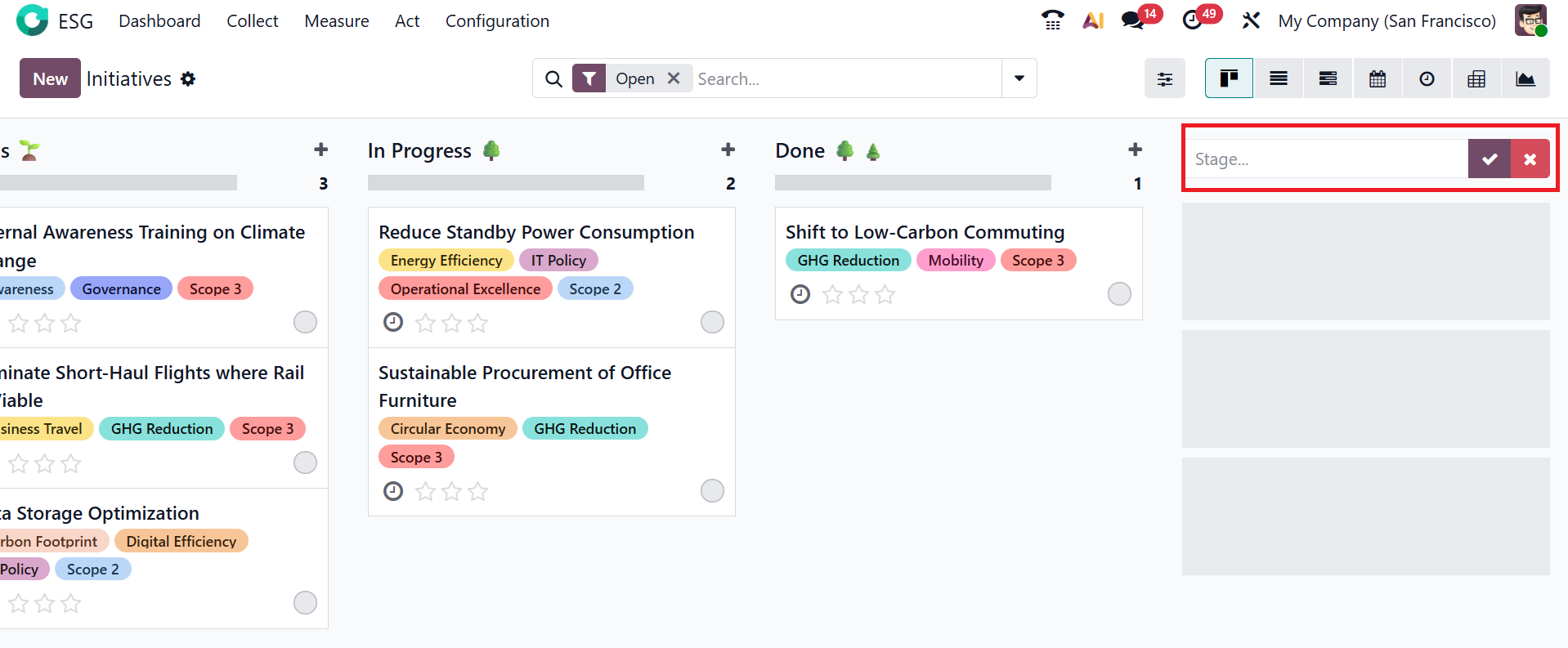
Task: Open the Measure menu
Action: 336,21
